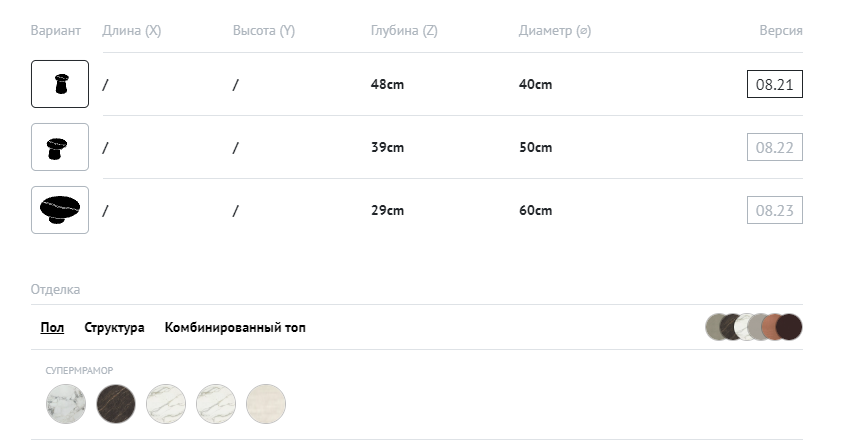Select the 50cm diameter table variant icon

[x=60, y=147]
